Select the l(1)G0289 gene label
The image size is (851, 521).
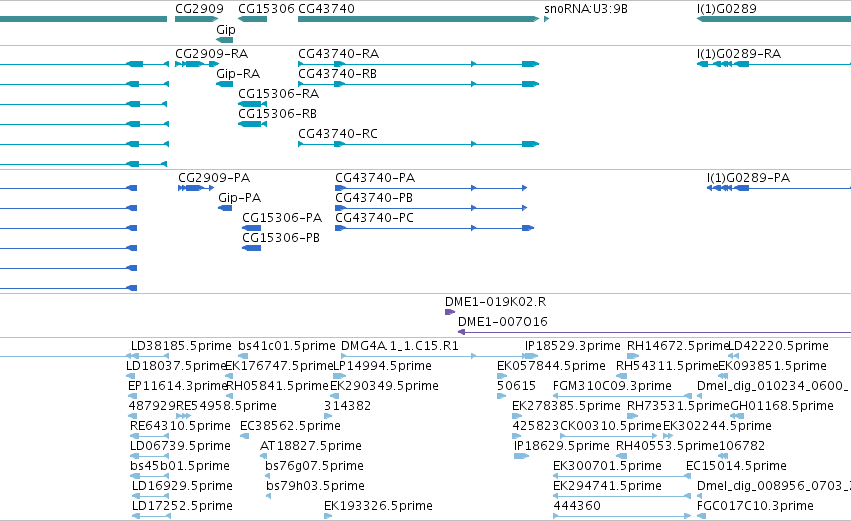(726, 9)
